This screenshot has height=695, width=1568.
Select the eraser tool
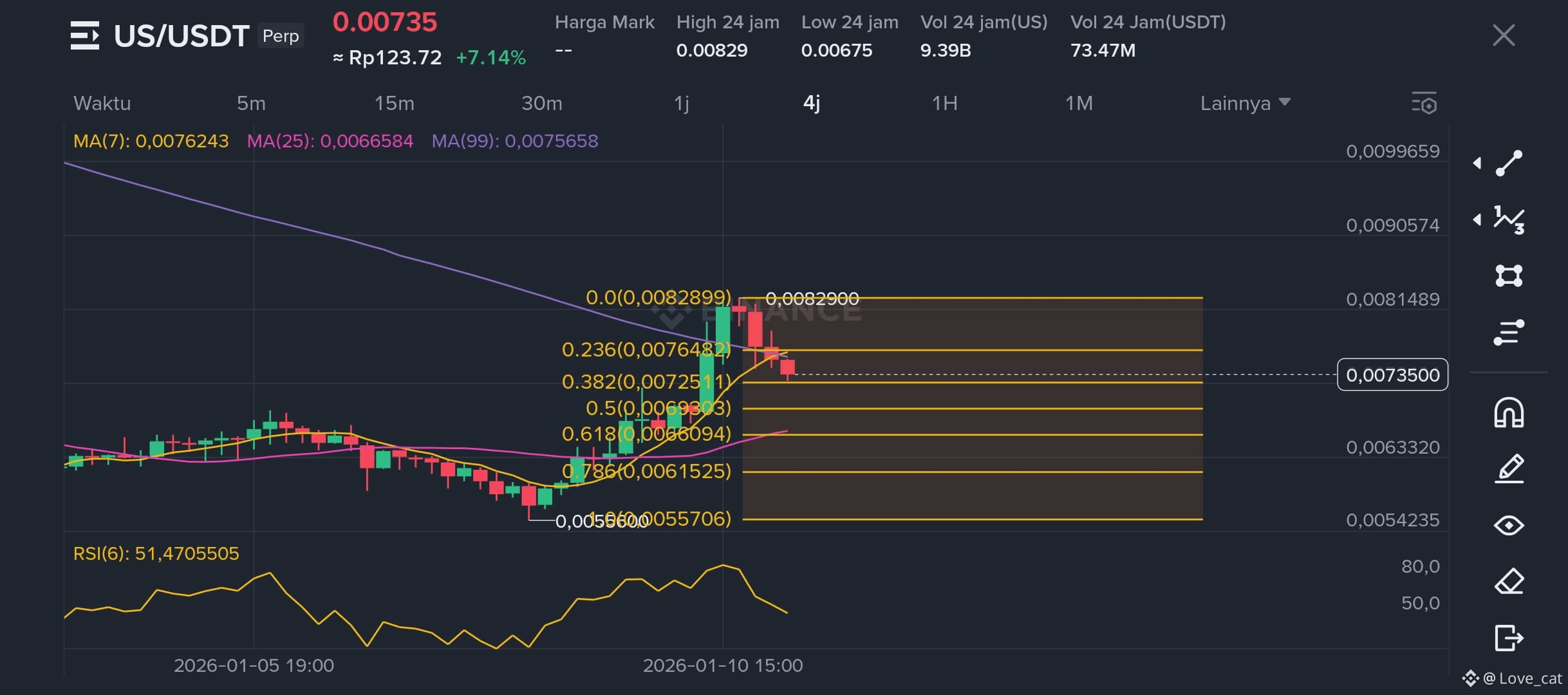1509,581
